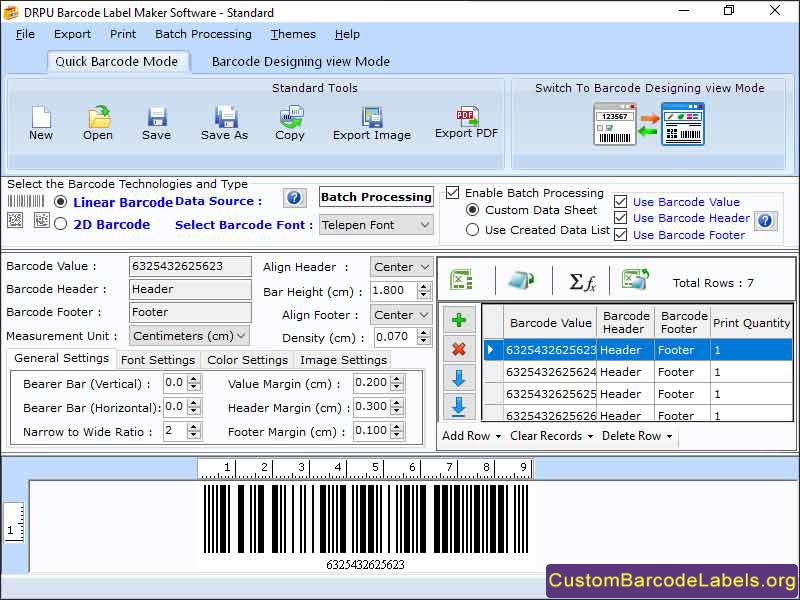800x600 pixels.
Task: Select Custom Data Sheet option
Action: tap(472, 210)
